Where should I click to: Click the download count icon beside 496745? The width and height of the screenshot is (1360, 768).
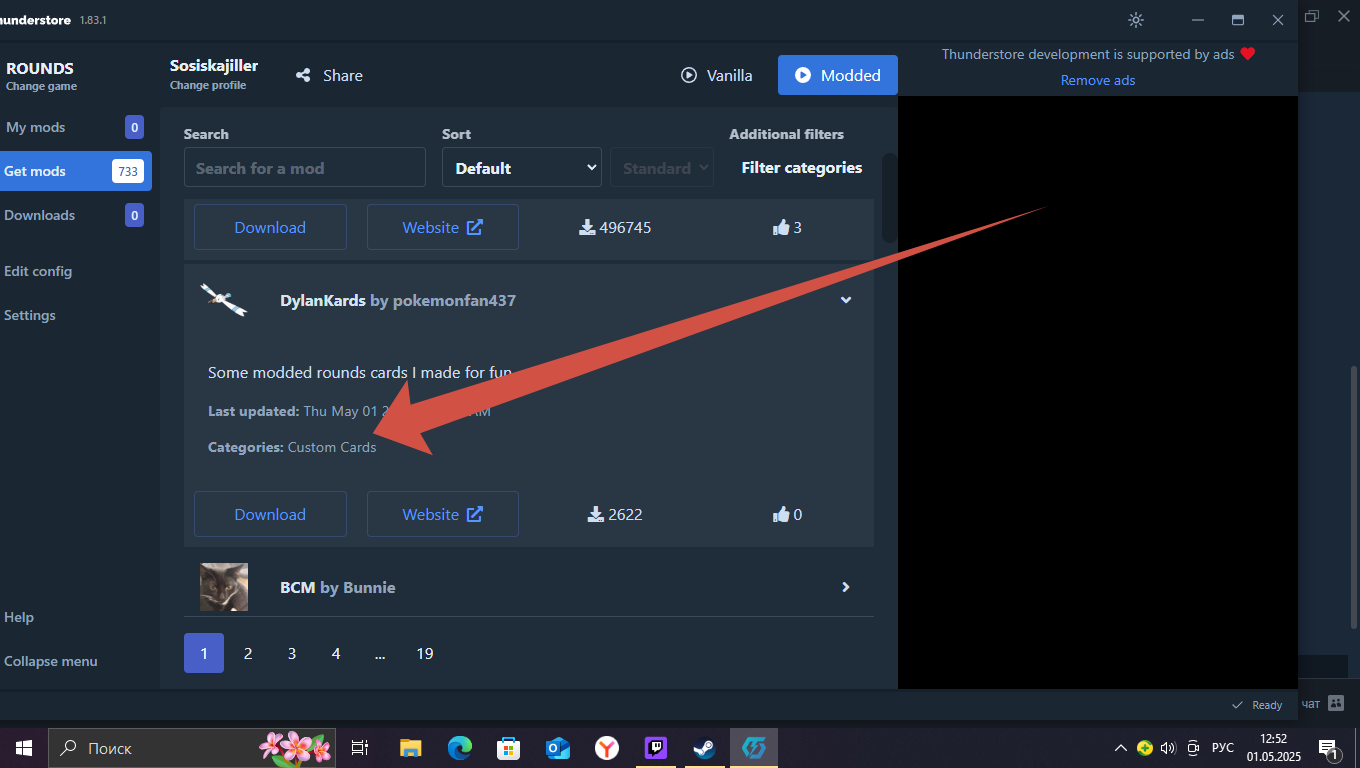[x=587, y=227]
